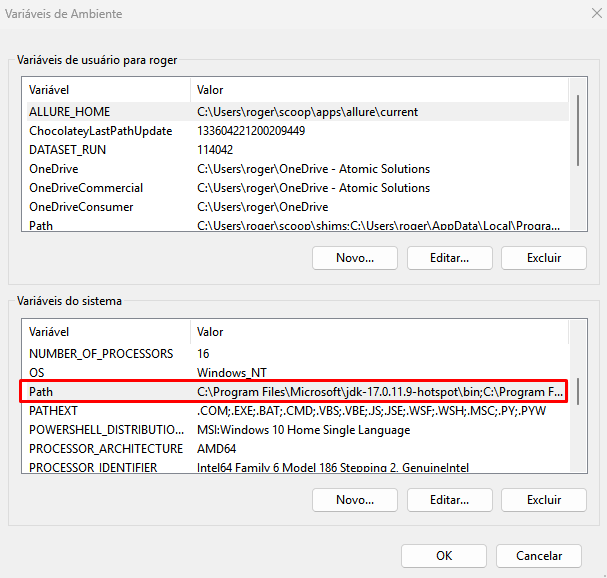Click Novo... under user variables
Viewport: 607px width, 578px height.
(x=355, y=258)
